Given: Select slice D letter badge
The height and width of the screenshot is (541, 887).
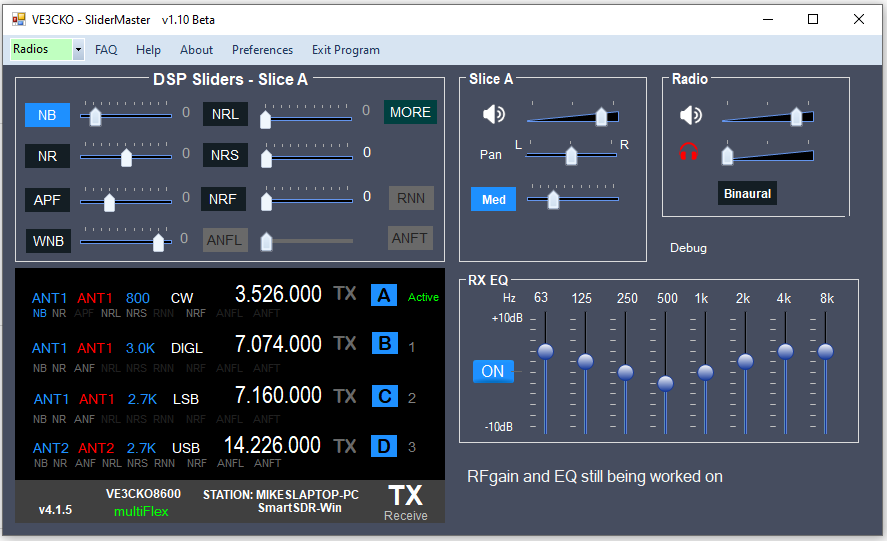Looking at the screenshot, I should (384, 446).
